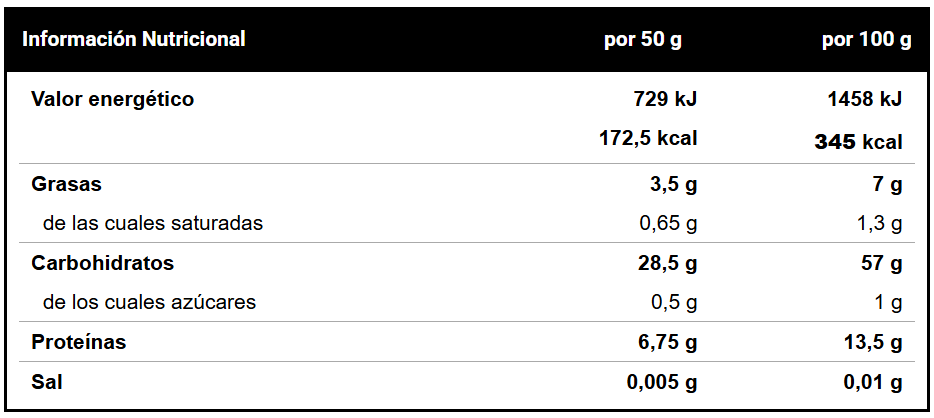Click the "de los cuales azúcares" label
934x418 pixels.
[x=149, y=302]
